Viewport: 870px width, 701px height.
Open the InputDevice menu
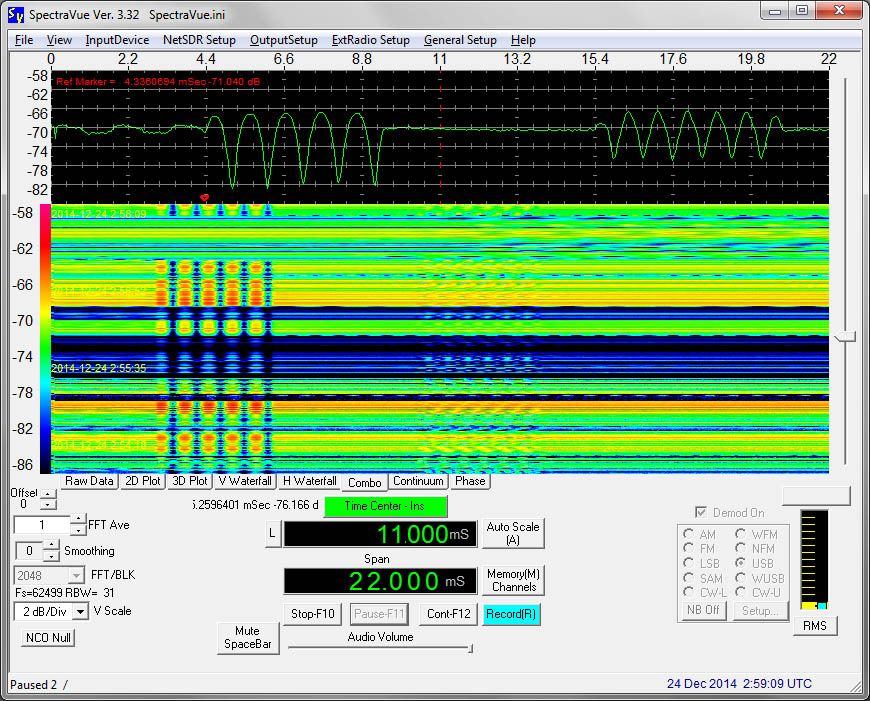pos(117,40)
